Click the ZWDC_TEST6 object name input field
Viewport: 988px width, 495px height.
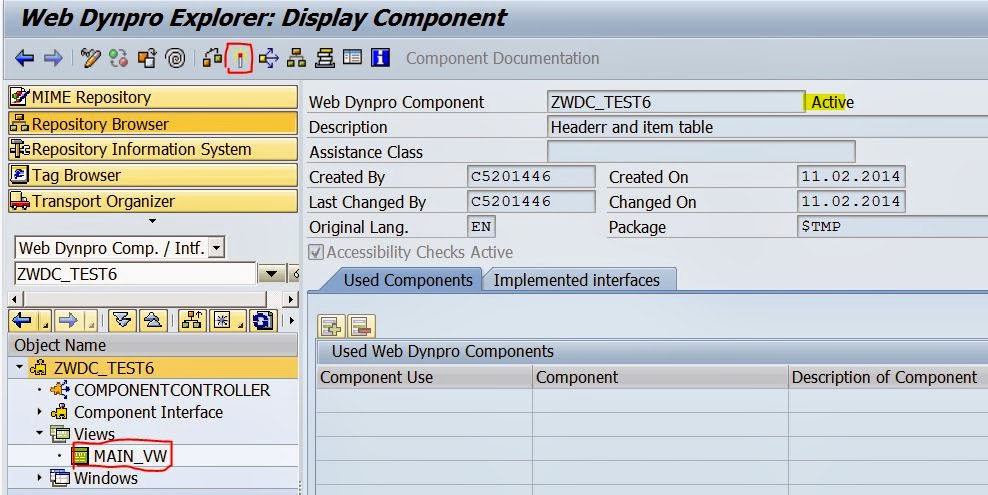135,274
